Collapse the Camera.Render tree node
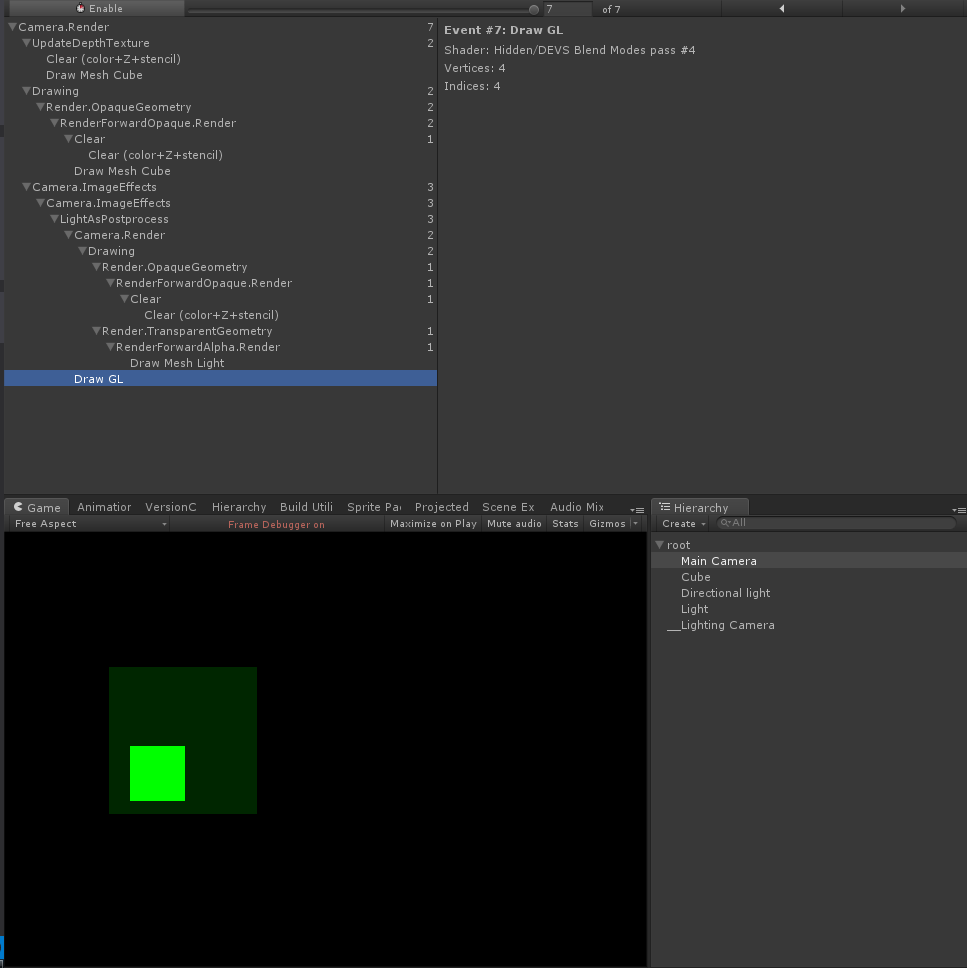Viewport: 967px width, 968px height. click(11, 27)
